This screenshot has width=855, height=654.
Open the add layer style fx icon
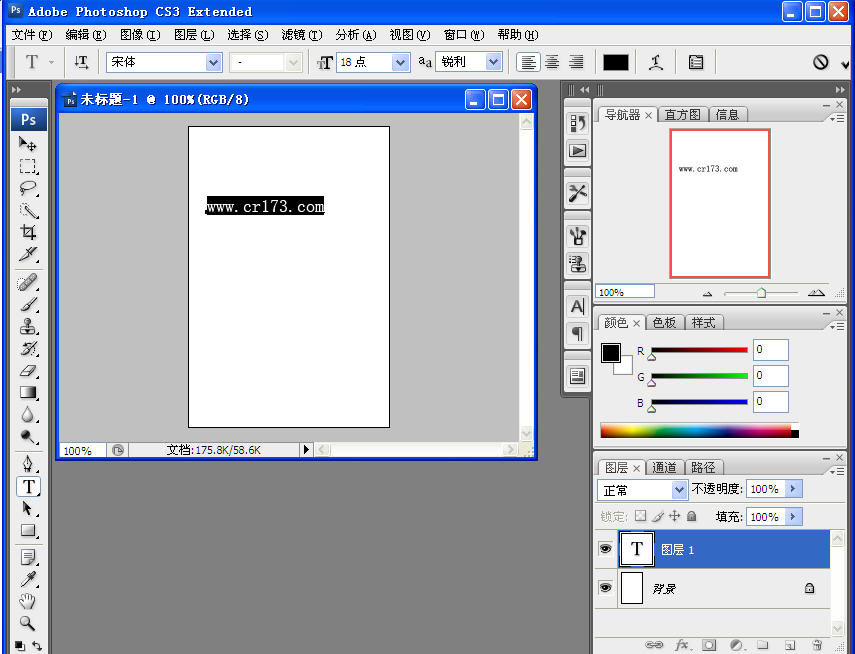[x=683, y=645]
